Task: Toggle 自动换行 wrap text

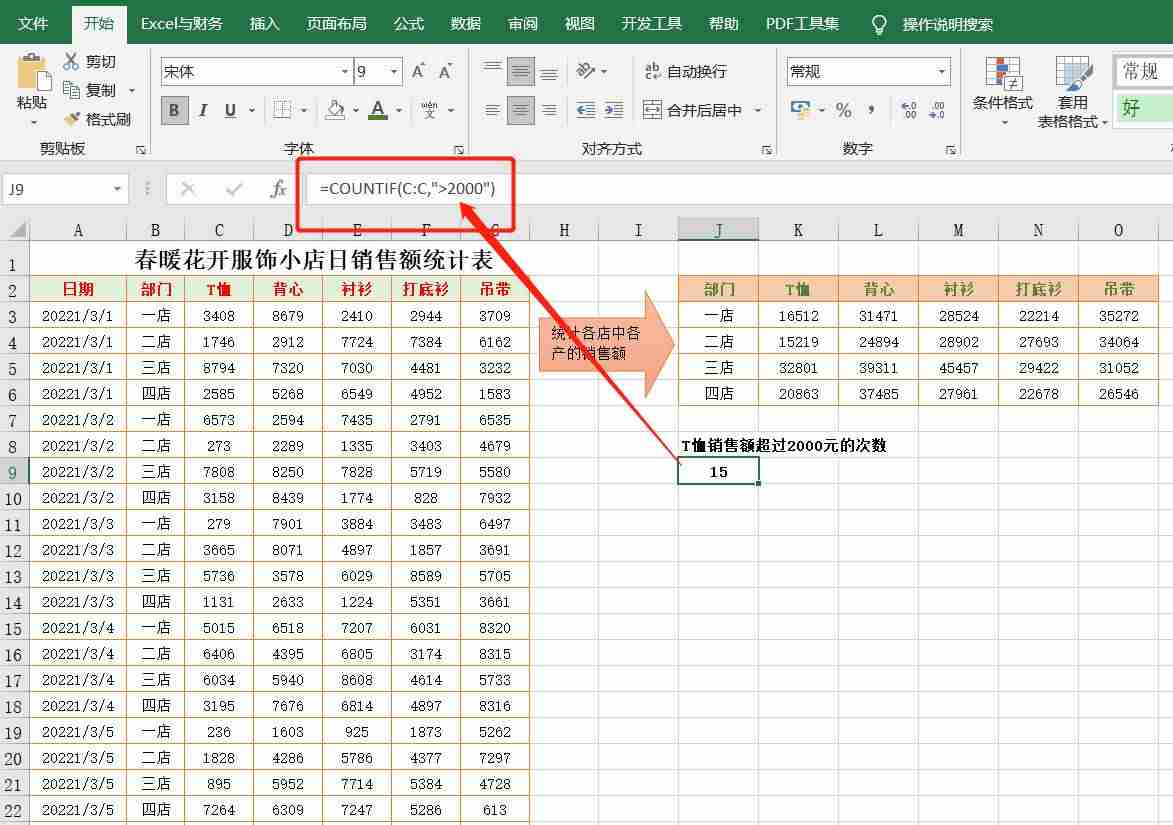Action: [686, 71]
